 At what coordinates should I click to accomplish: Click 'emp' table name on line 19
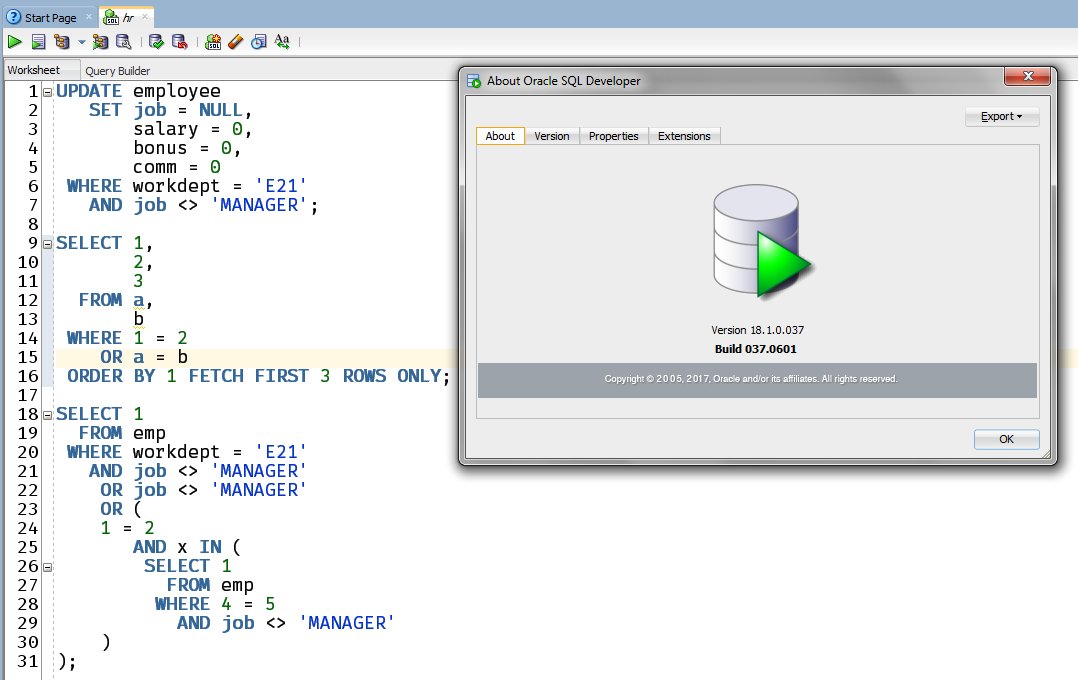coord(149,433)
